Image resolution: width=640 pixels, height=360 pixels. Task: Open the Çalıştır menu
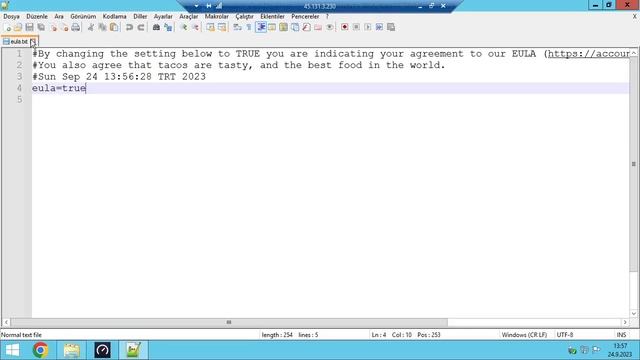(x=244, y=17)
